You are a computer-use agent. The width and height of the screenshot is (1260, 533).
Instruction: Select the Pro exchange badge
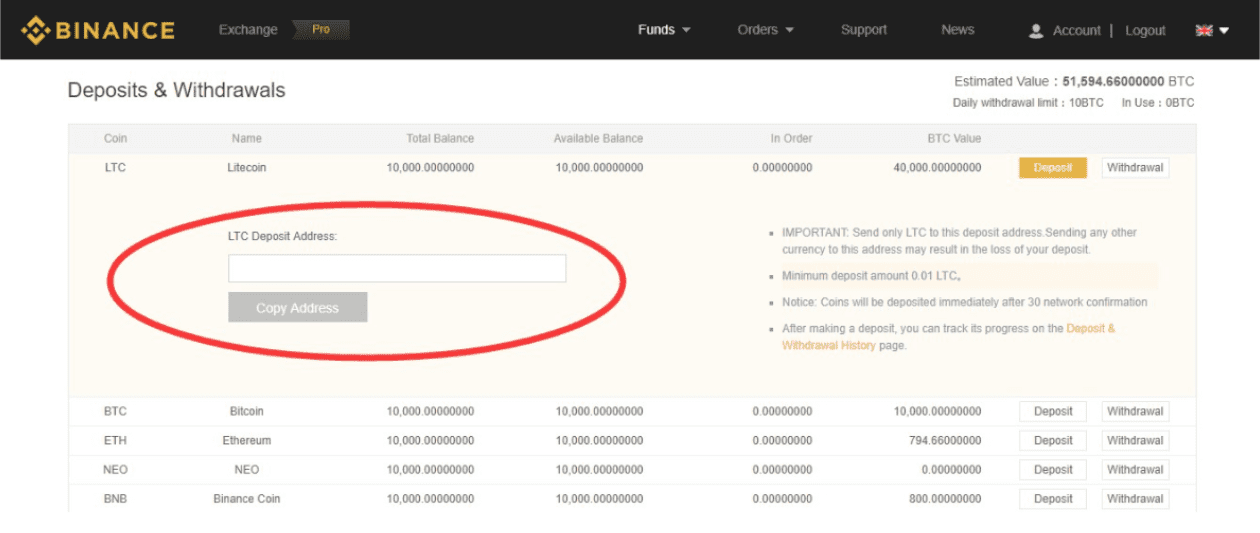click(321, 30)
